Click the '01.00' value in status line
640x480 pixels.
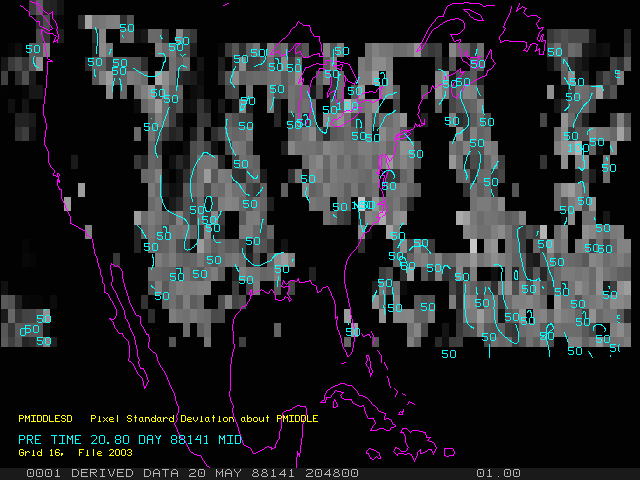pyautogui.click(x=497, y=473)
